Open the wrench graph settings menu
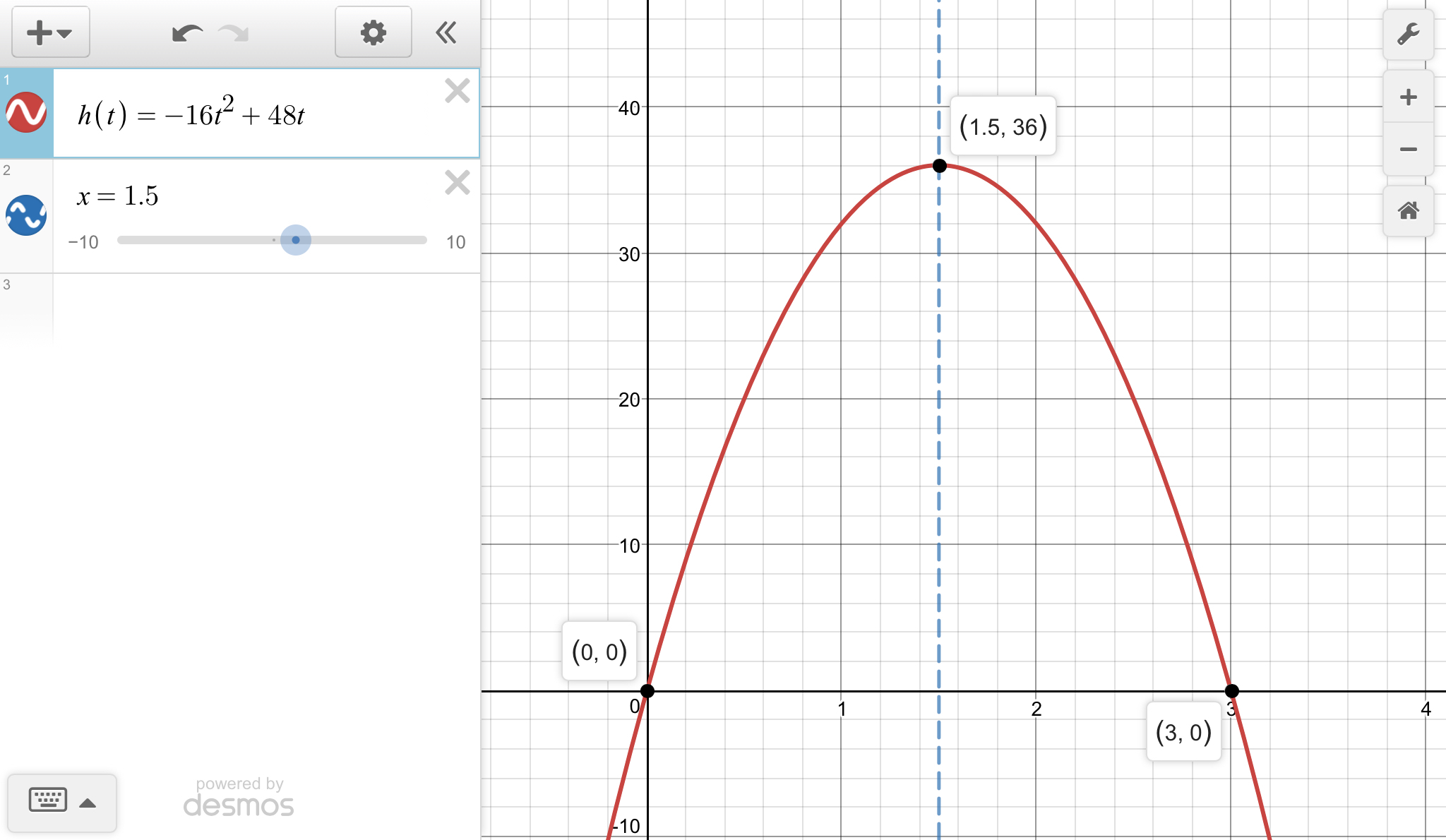This screenshot has height=840, width=1446. [1408, 34]
